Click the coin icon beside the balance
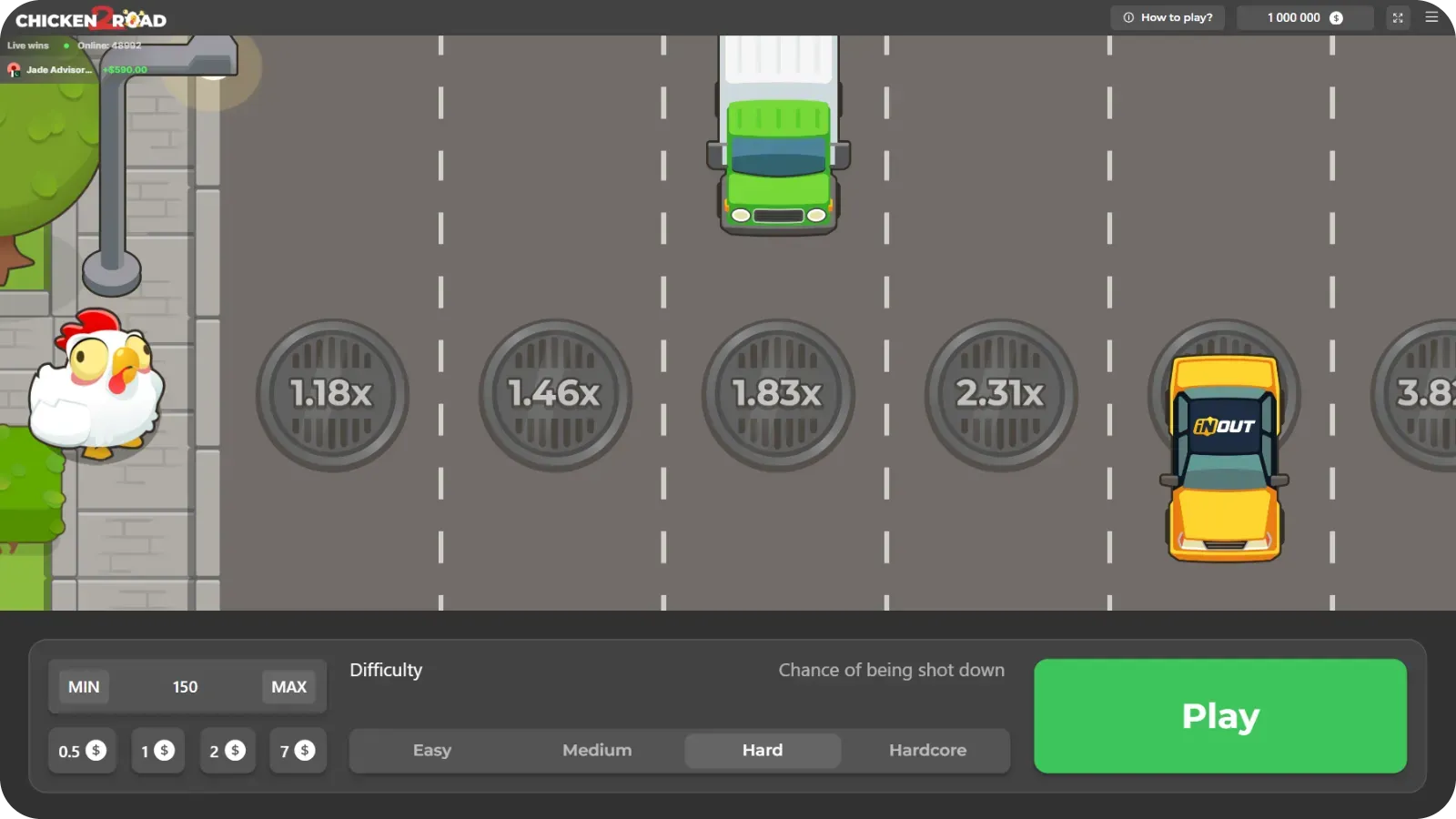 (x=1336, y=18)
